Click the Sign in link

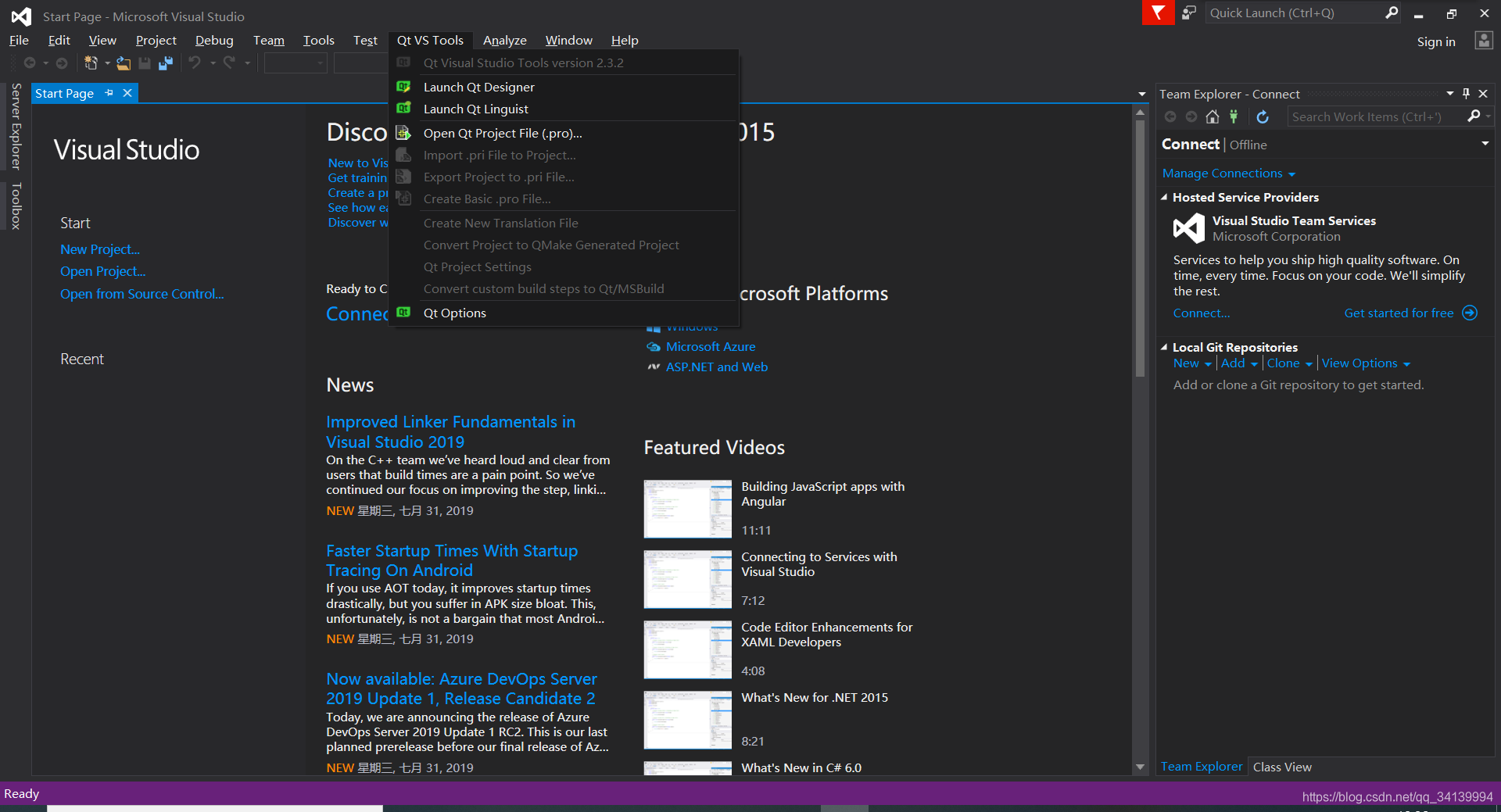point(1436,41)
